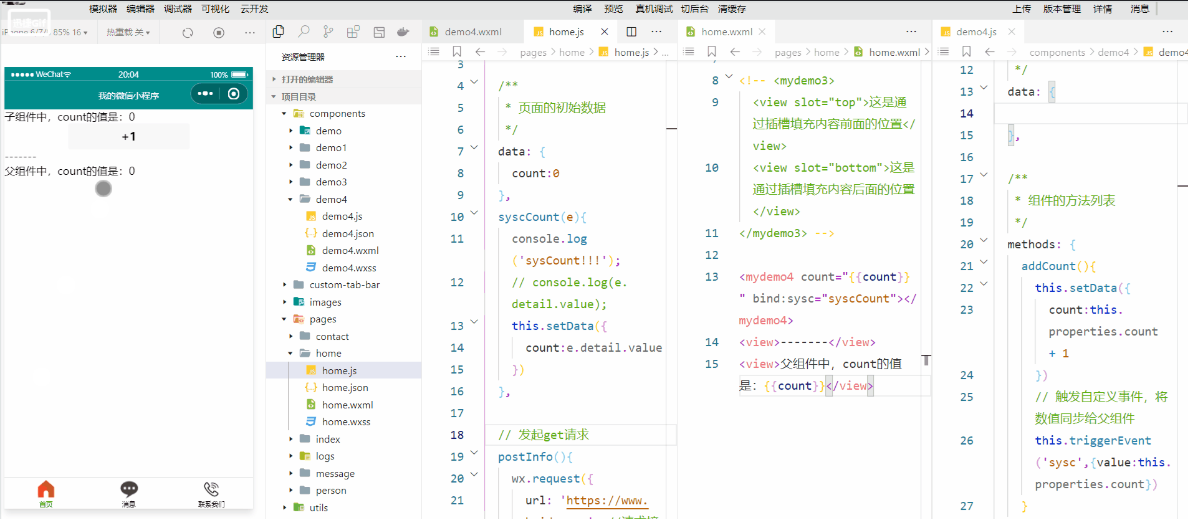Open the 热重载 dropdown
Viewport: 1188px width, 519px height.
(129, 32)
